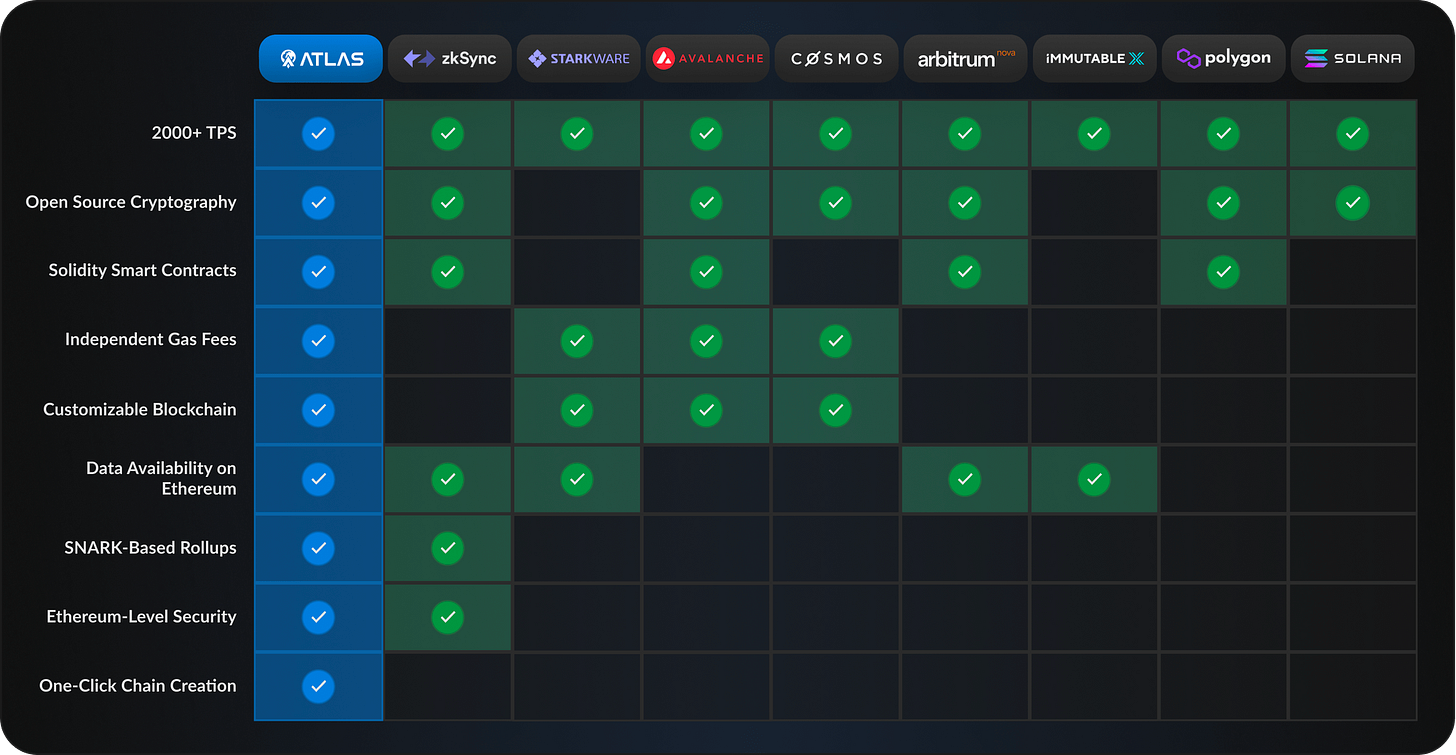Image resolution: width=1456 pixels, height=755 pixels.
Task: Click the Immutable X logo header
Action: pyautogui.click(x=1094, y=59)
